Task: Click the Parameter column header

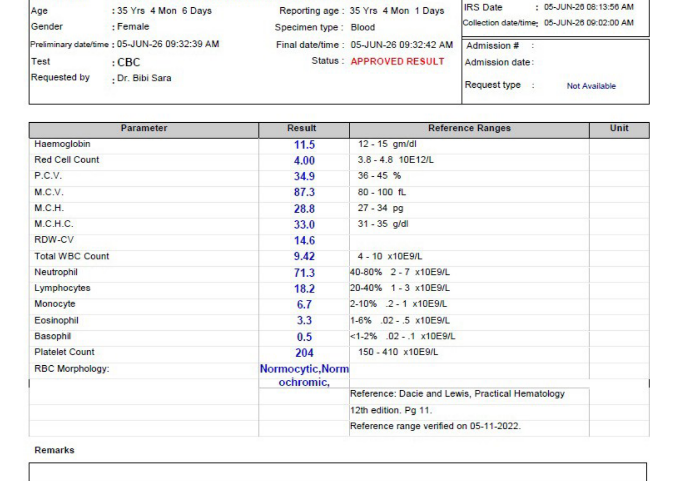Action: 144,128
